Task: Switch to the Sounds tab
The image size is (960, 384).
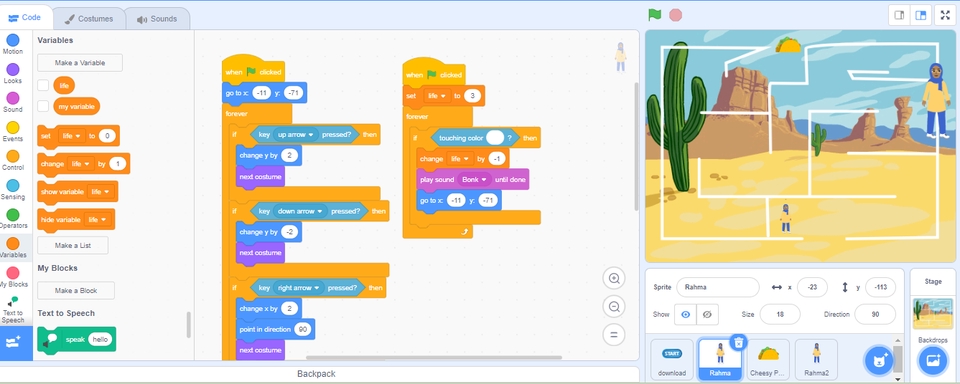Action: pyautogui.click(x=157, y=19)
